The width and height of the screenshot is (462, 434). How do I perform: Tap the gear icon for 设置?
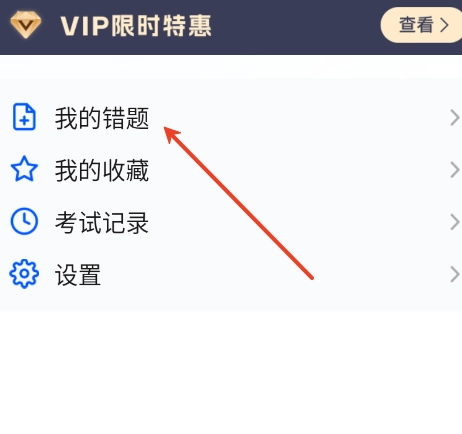tap(24, 274)
